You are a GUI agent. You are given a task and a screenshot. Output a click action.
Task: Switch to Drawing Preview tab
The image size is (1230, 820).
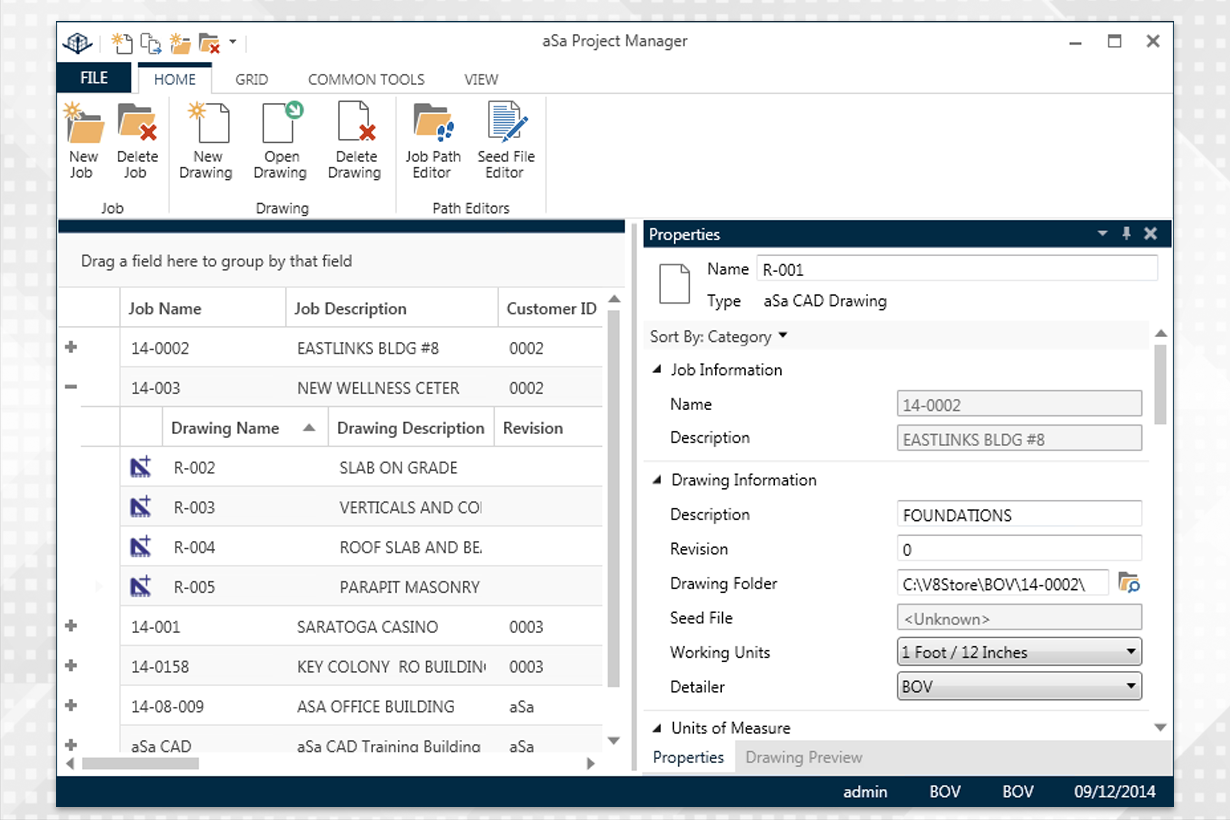804,757
